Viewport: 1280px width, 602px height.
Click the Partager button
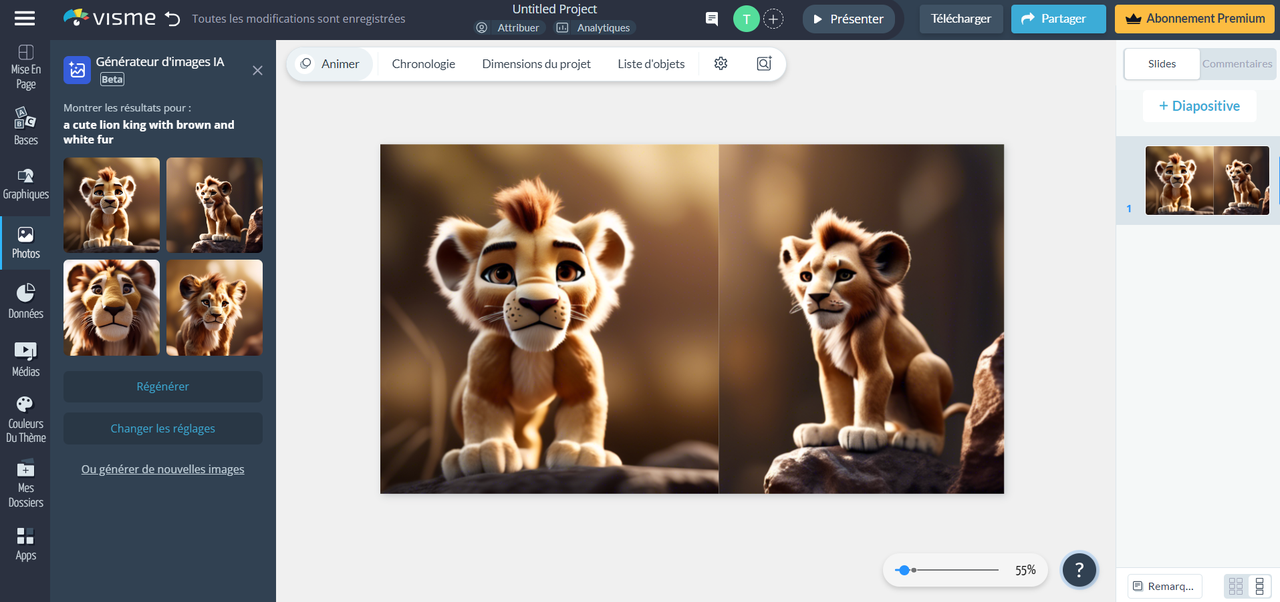[1058, 19]
